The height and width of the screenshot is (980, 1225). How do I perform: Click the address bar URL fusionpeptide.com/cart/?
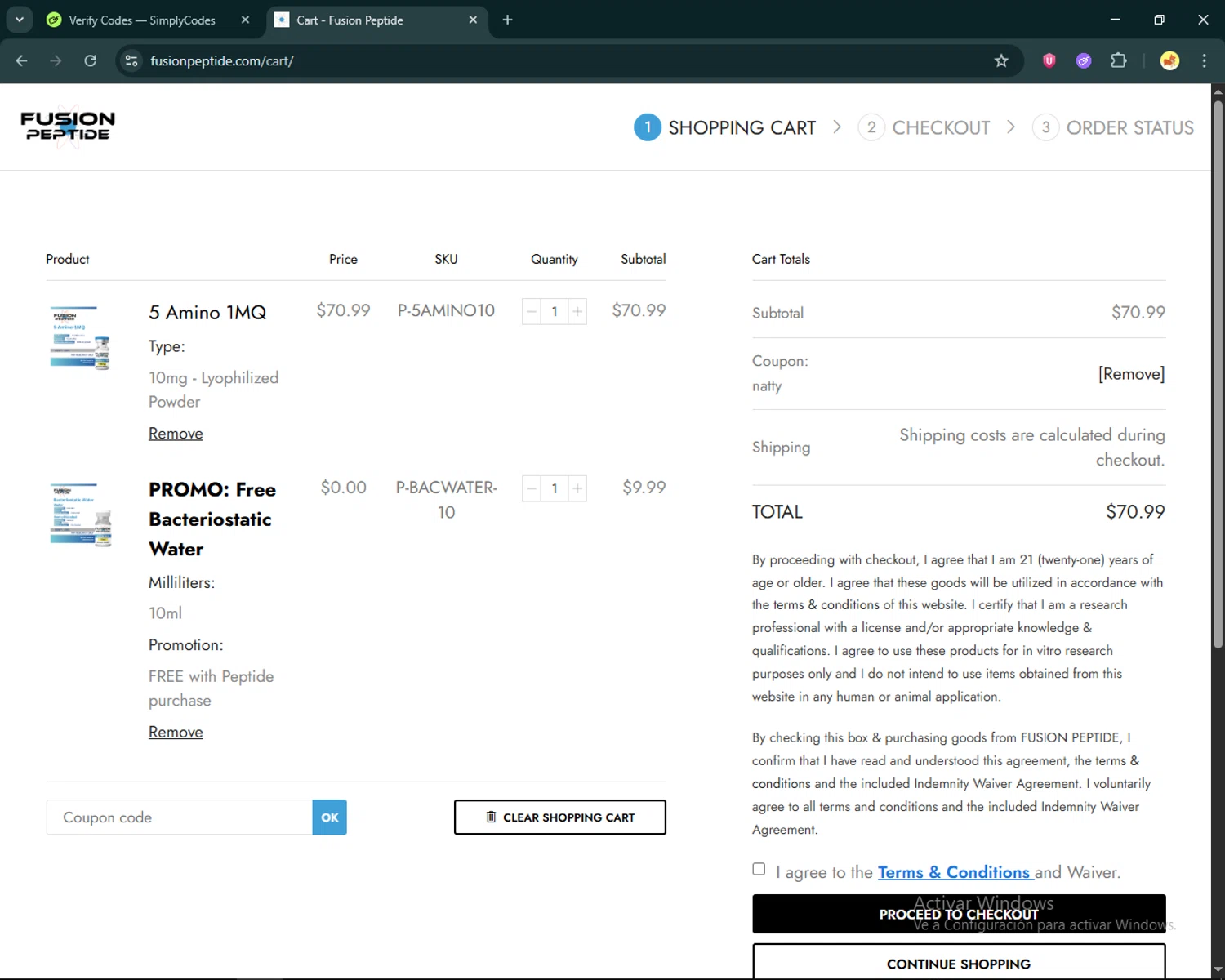pos(221,60)
